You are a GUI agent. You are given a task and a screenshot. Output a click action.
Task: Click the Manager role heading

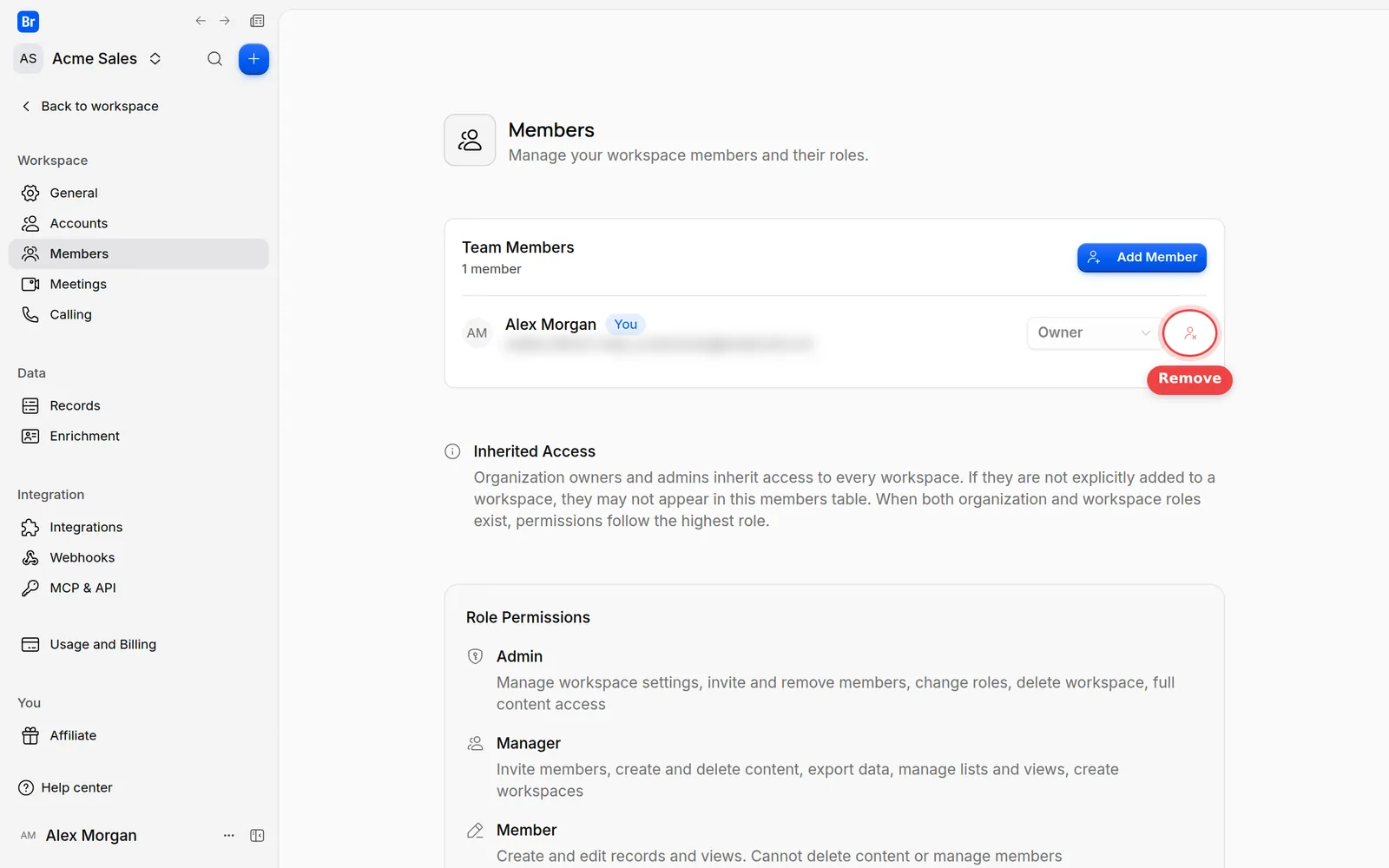529,743
